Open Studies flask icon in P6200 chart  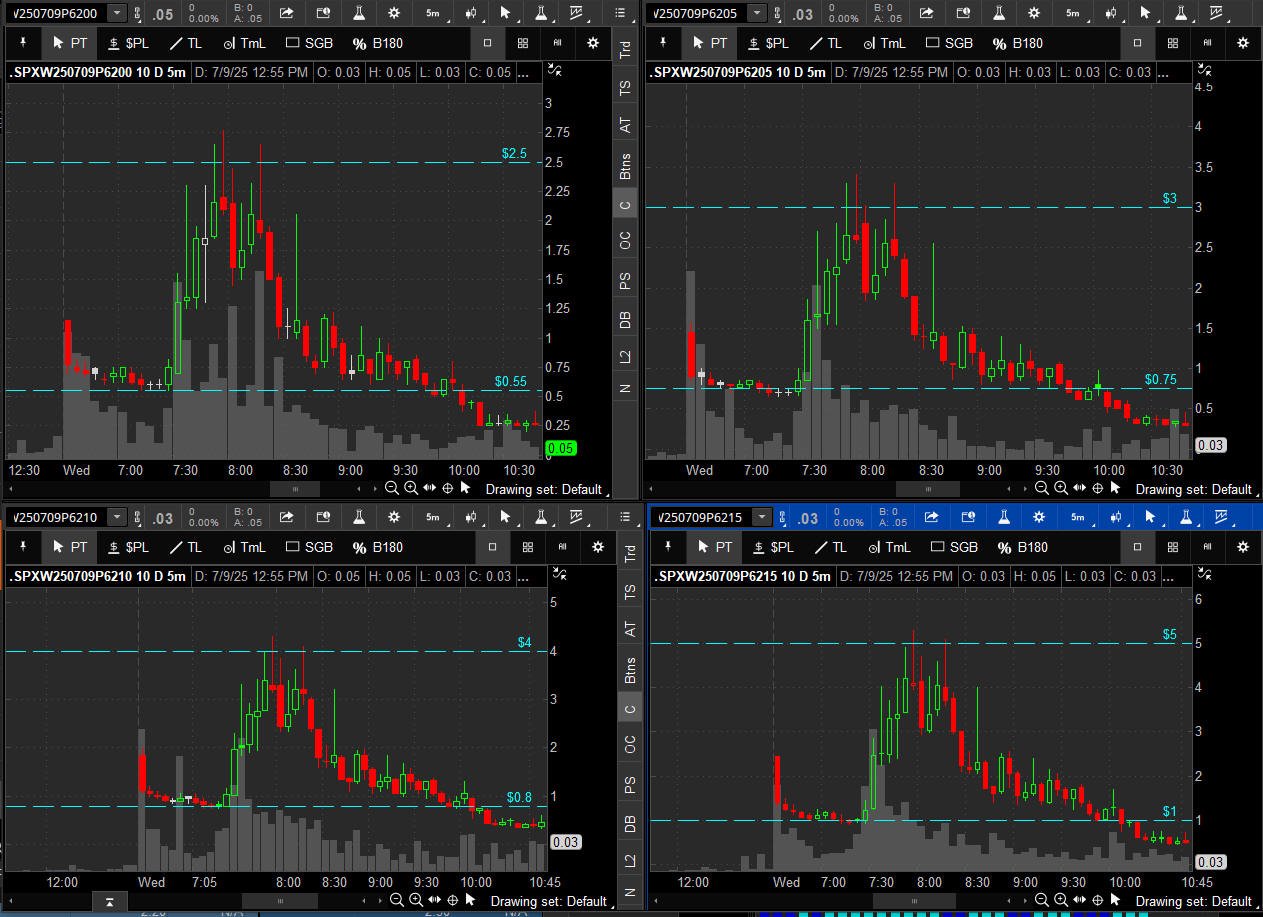pos(359,13)
